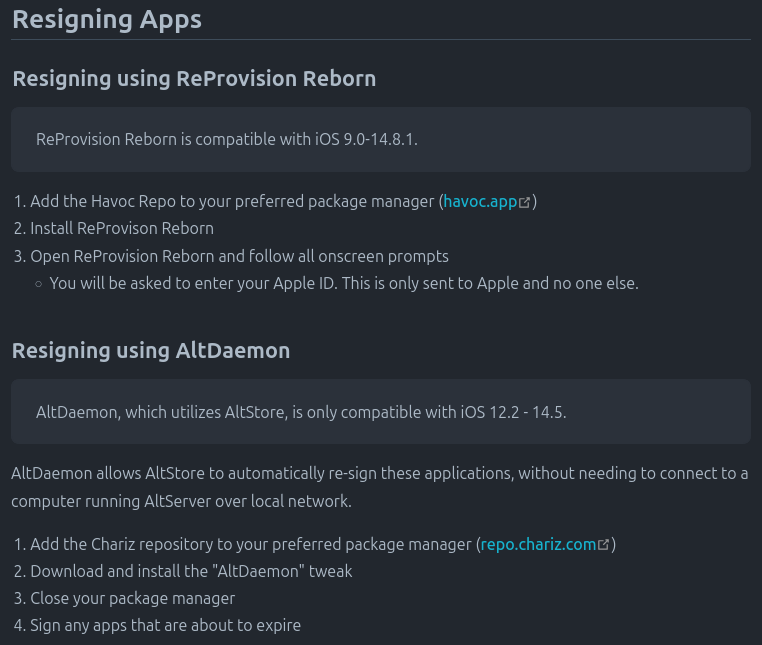Click the paragraph describing AltDaemon and AltServer

click(x=380, y=487)
